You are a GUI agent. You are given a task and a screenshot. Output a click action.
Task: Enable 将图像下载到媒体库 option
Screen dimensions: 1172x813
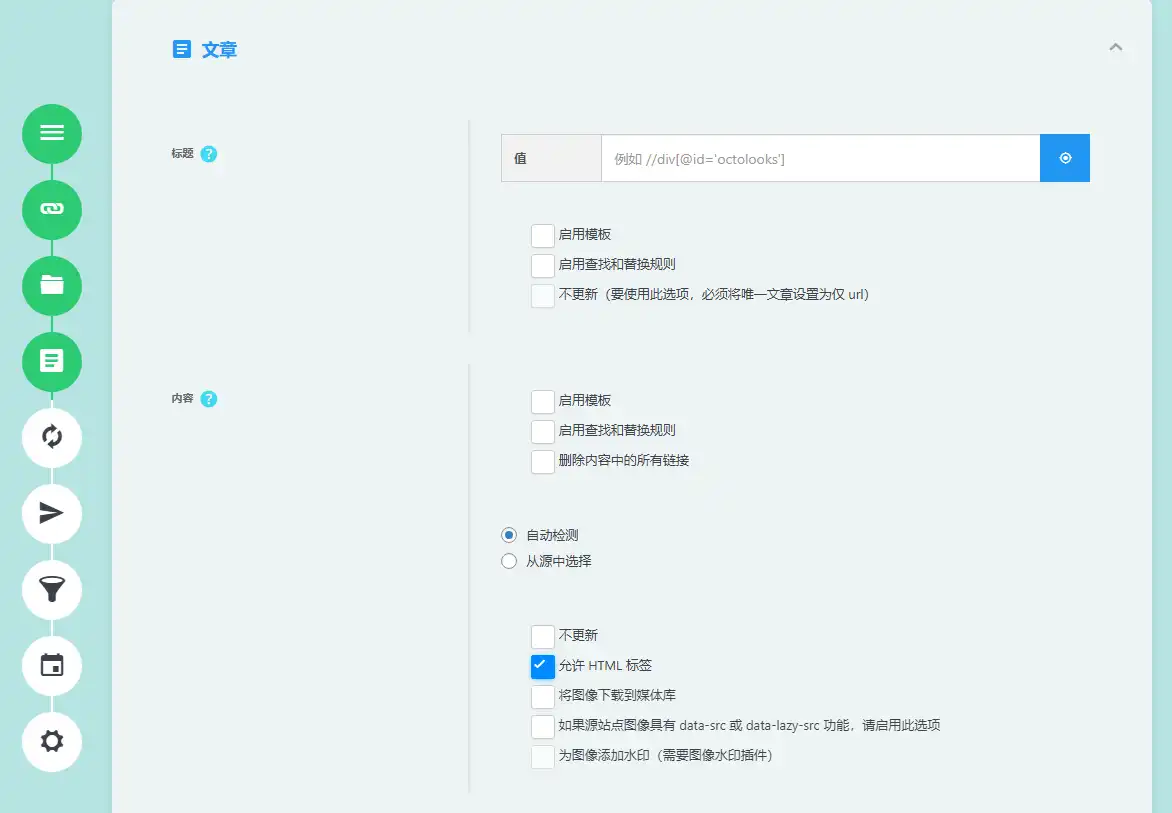(542, 695)
